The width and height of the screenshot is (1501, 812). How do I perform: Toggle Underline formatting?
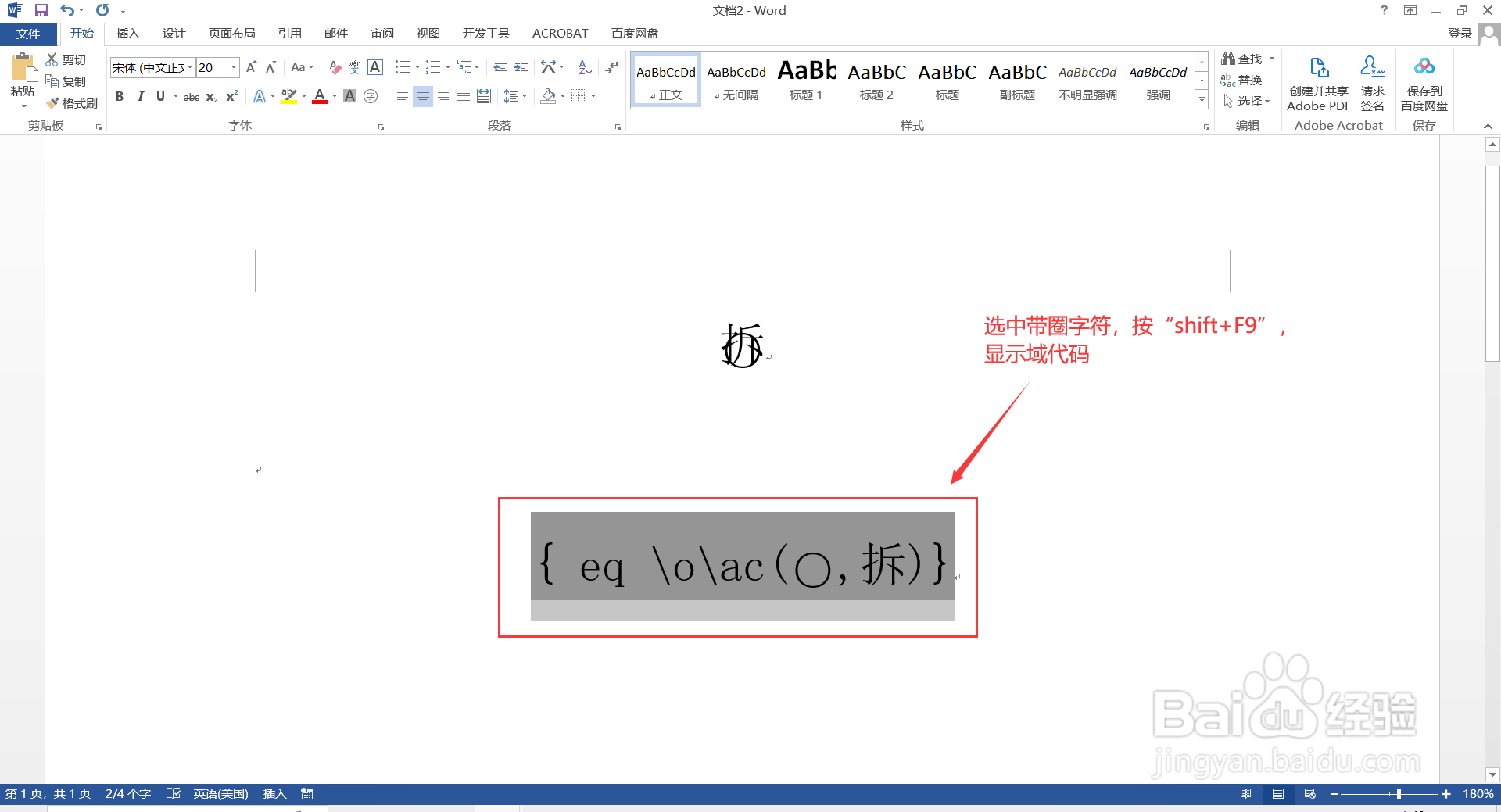[x=160, y=96]
